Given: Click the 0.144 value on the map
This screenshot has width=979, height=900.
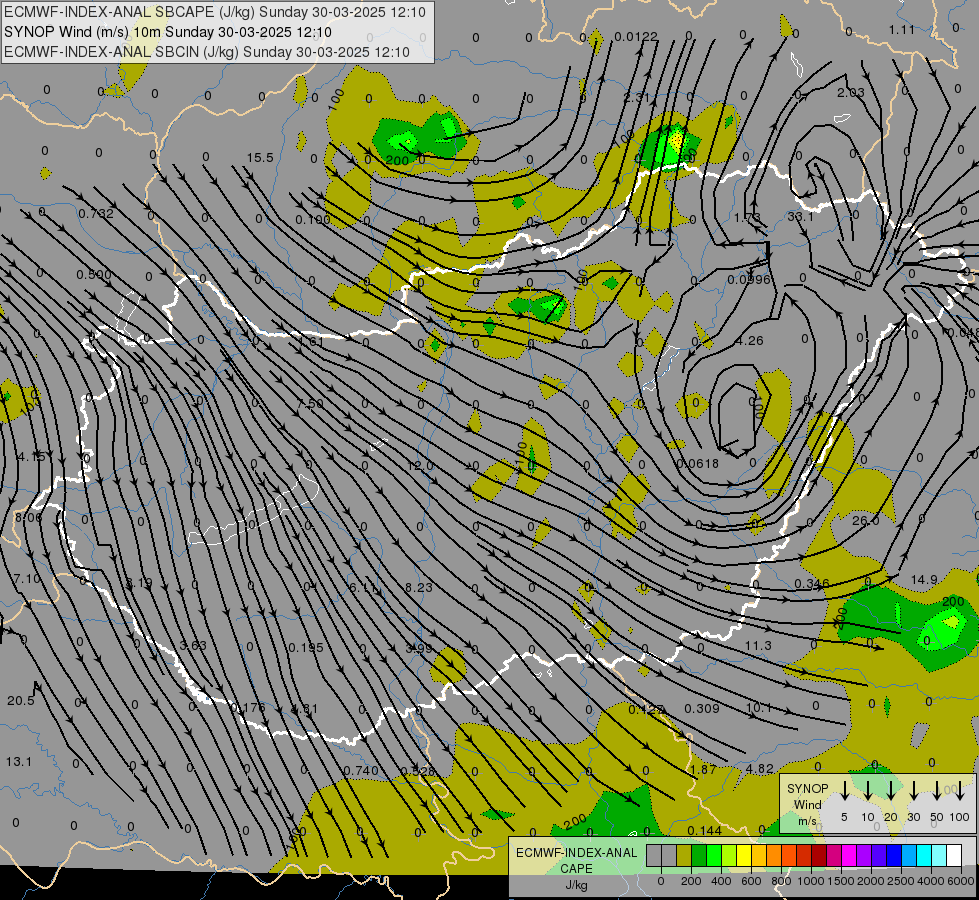Looking at the screenshot, I should click(x=704, y=830).
